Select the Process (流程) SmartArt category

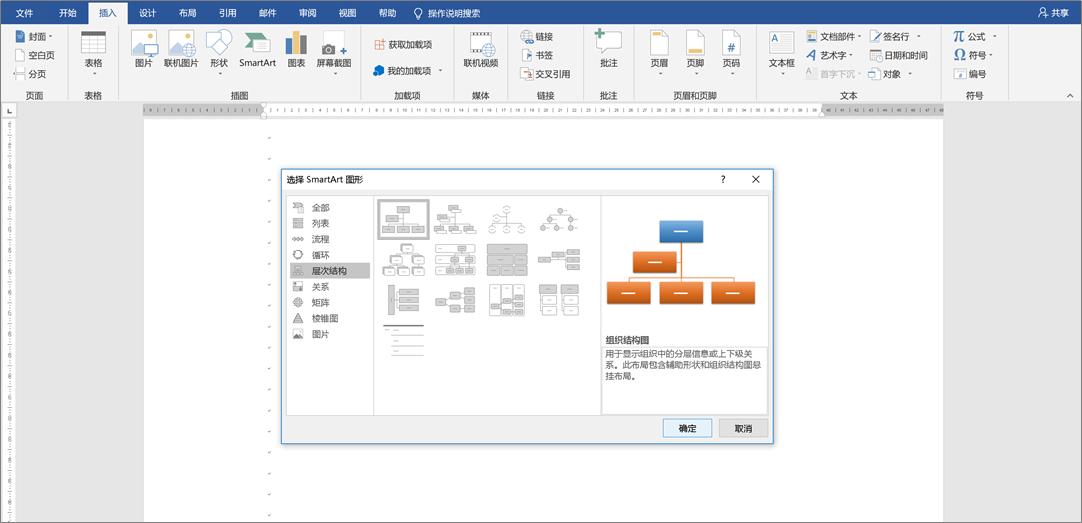[330, 239]
